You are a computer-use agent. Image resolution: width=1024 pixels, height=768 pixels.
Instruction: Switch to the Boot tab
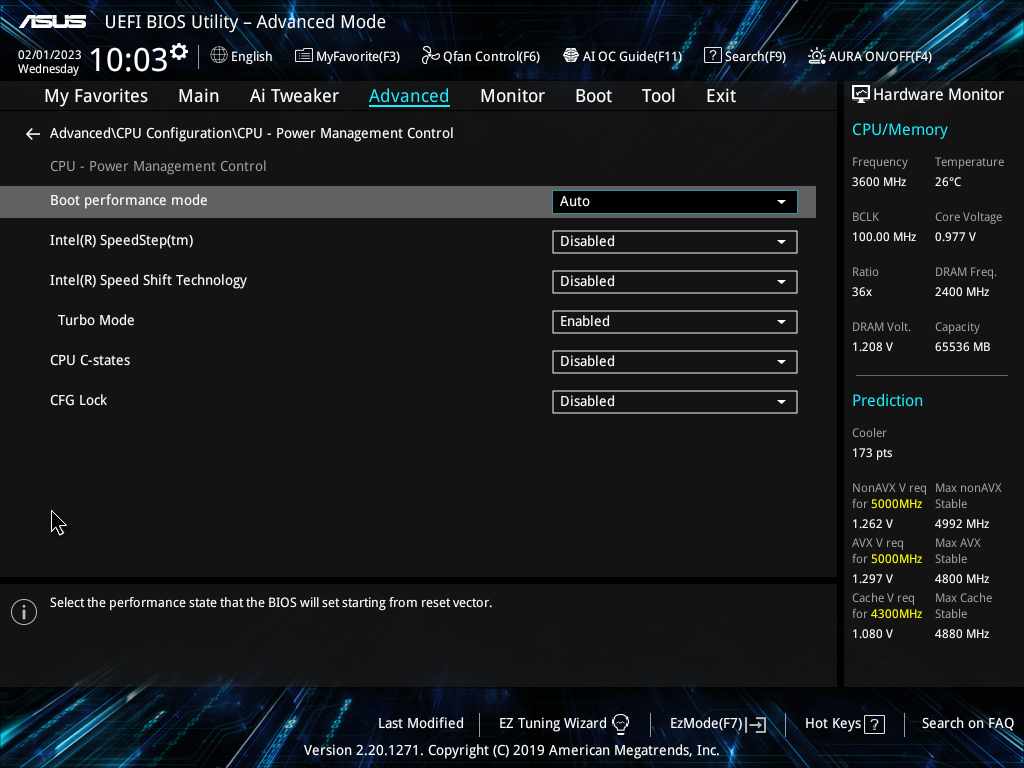pyautogui.click(x=593, y=96)
